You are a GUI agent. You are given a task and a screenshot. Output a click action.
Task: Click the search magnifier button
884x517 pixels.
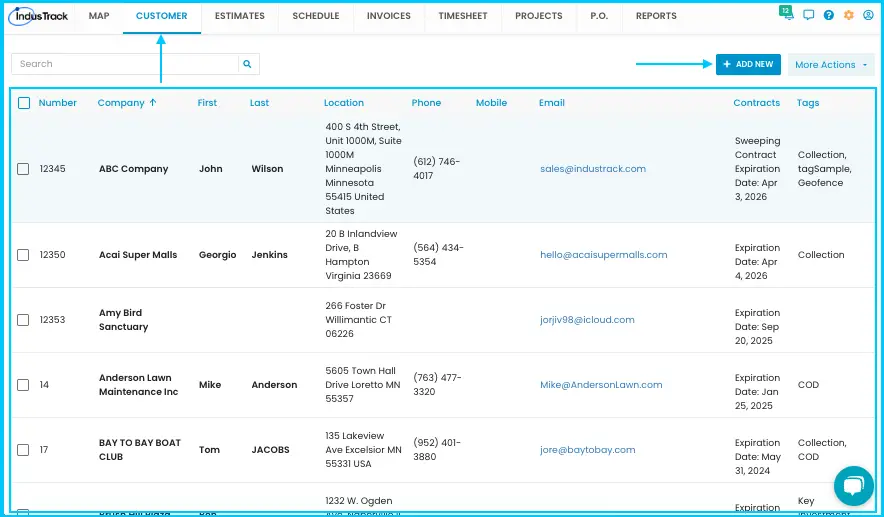(247, 64)
